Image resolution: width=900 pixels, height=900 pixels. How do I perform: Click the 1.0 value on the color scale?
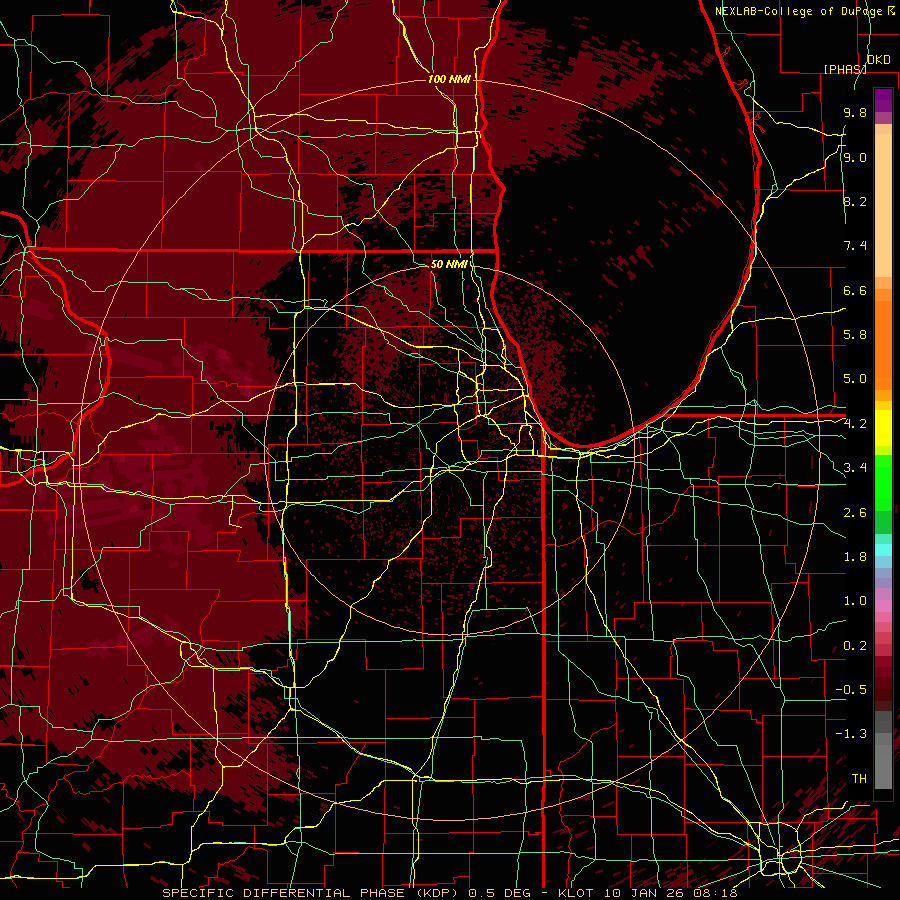(x=855, y=601)
